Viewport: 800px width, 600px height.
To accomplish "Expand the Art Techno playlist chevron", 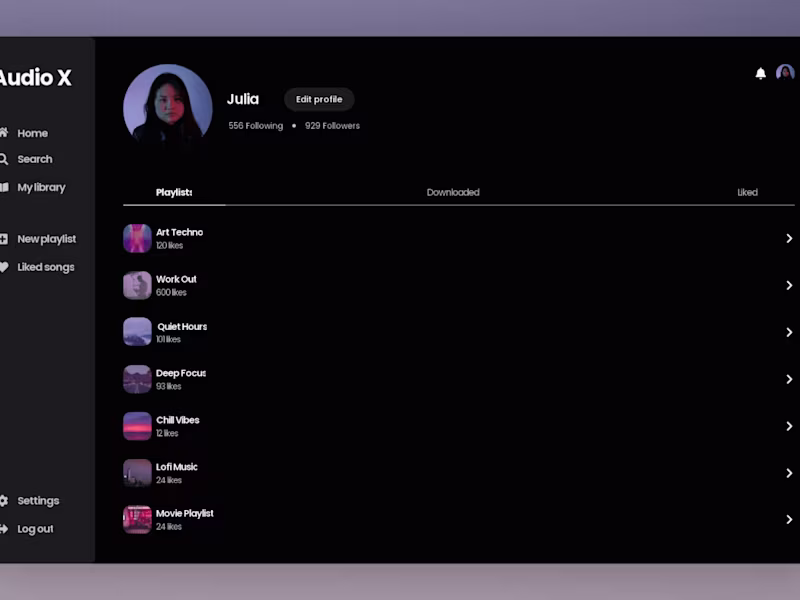I will tap(789, 238).
